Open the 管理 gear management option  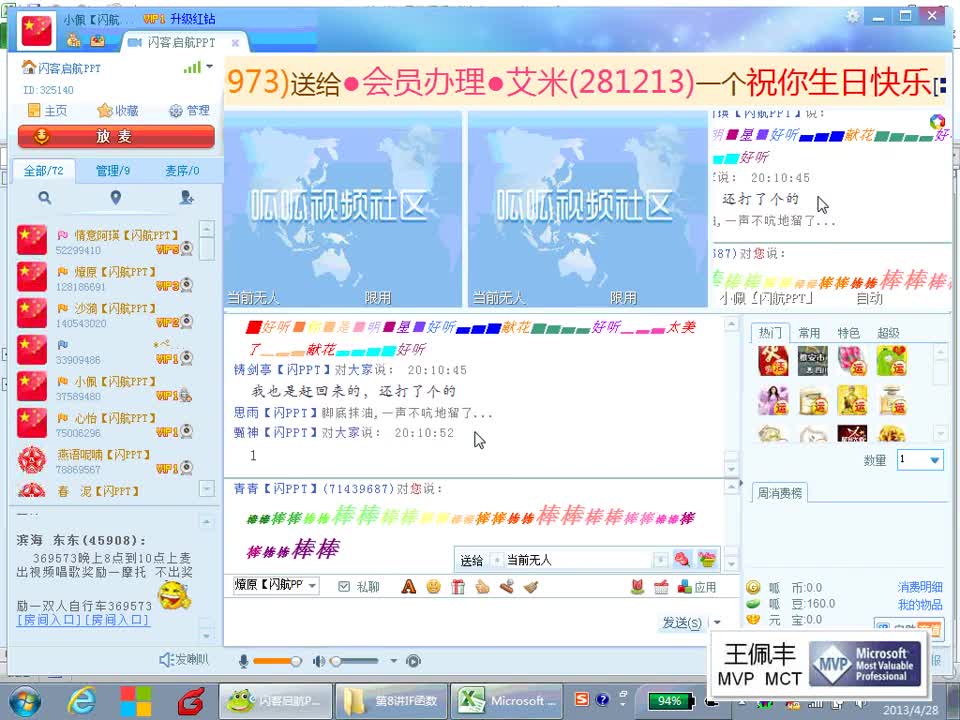point(189,111)
